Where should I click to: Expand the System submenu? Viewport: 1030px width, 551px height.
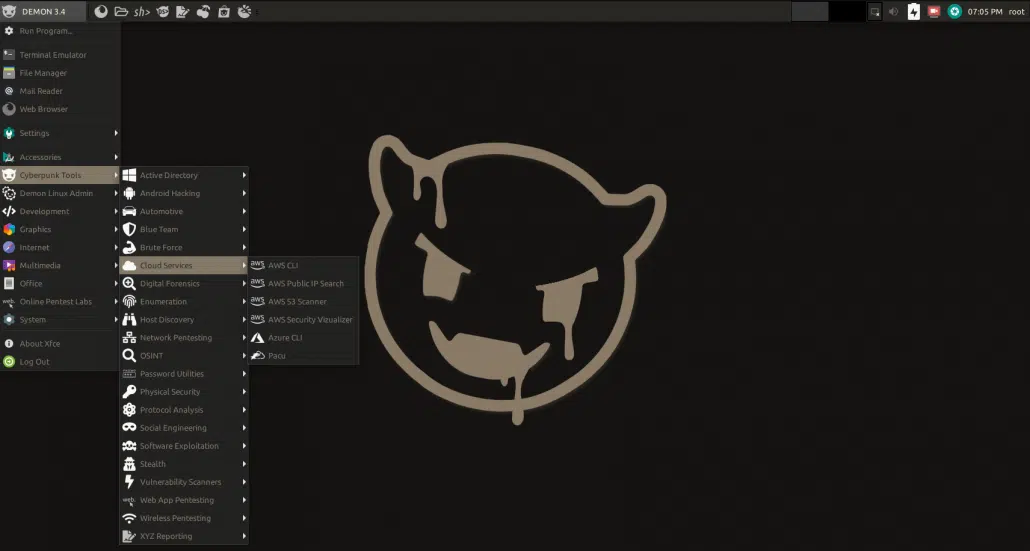pos(60,319)
